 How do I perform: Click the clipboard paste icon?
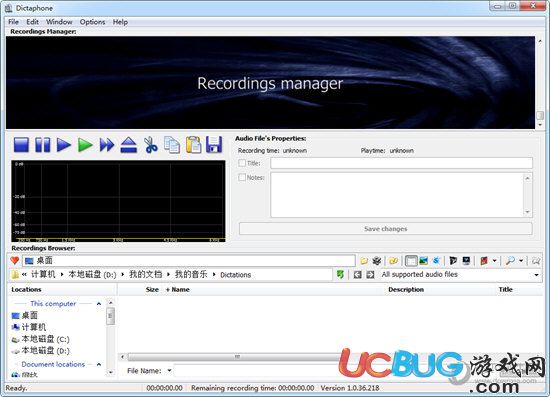(193, 144)
